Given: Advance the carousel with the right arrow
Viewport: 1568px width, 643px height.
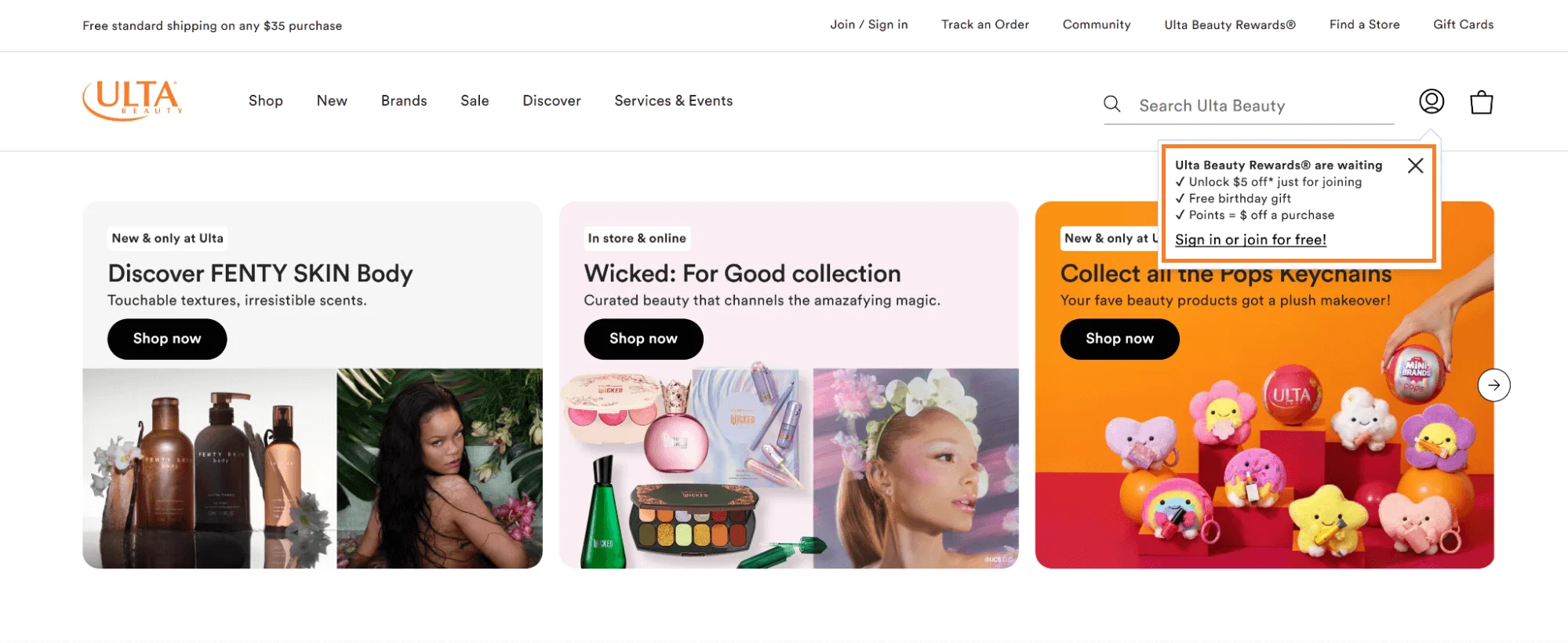Looking at the screenshot, I should (x=1493, y=385).
